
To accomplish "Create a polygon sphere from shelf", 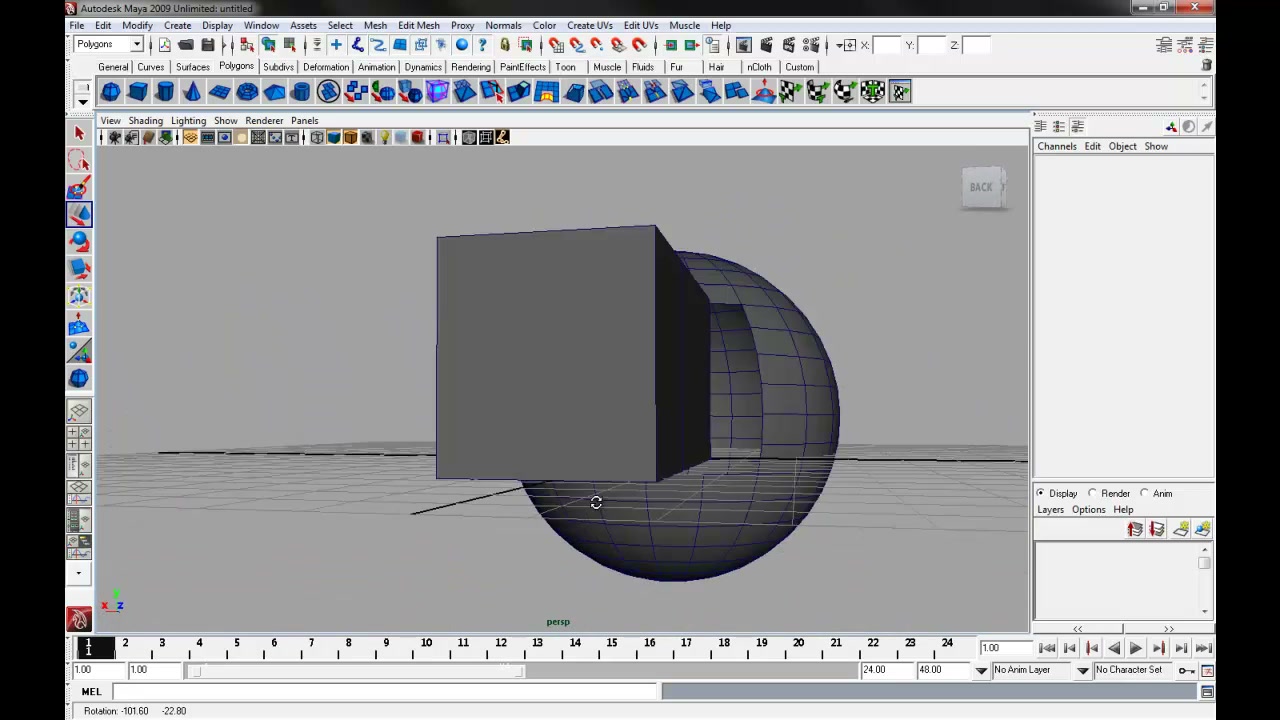I will coord(111,92).
